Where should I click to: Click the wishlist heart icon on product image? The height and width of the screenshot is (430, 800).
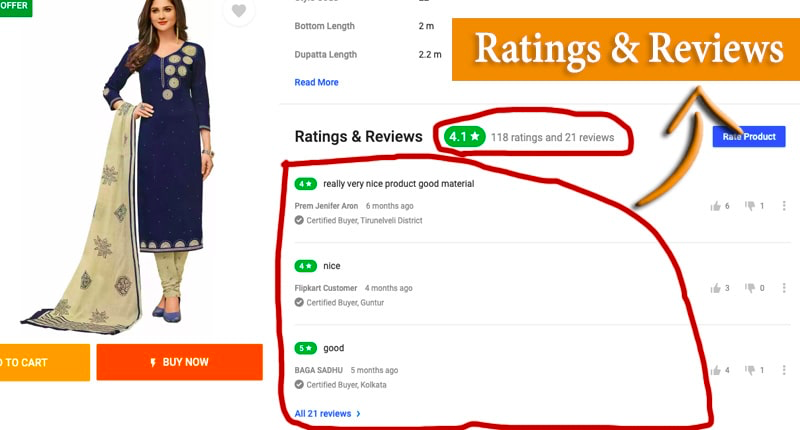pos(239,11)
